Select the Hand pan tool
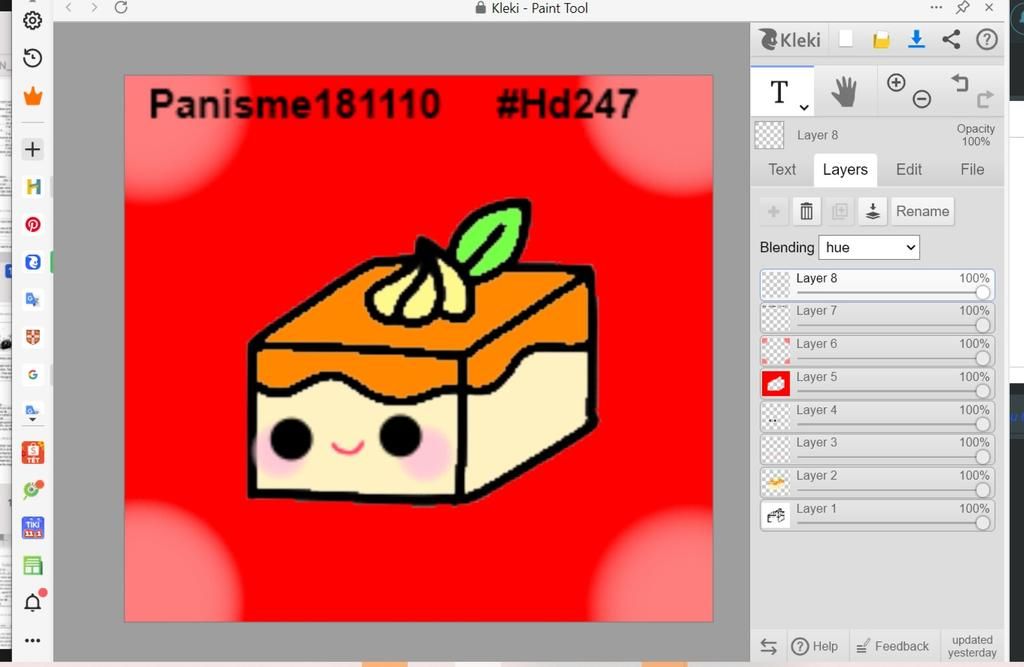The image size is (1024, 667). [x=844, y=91]
